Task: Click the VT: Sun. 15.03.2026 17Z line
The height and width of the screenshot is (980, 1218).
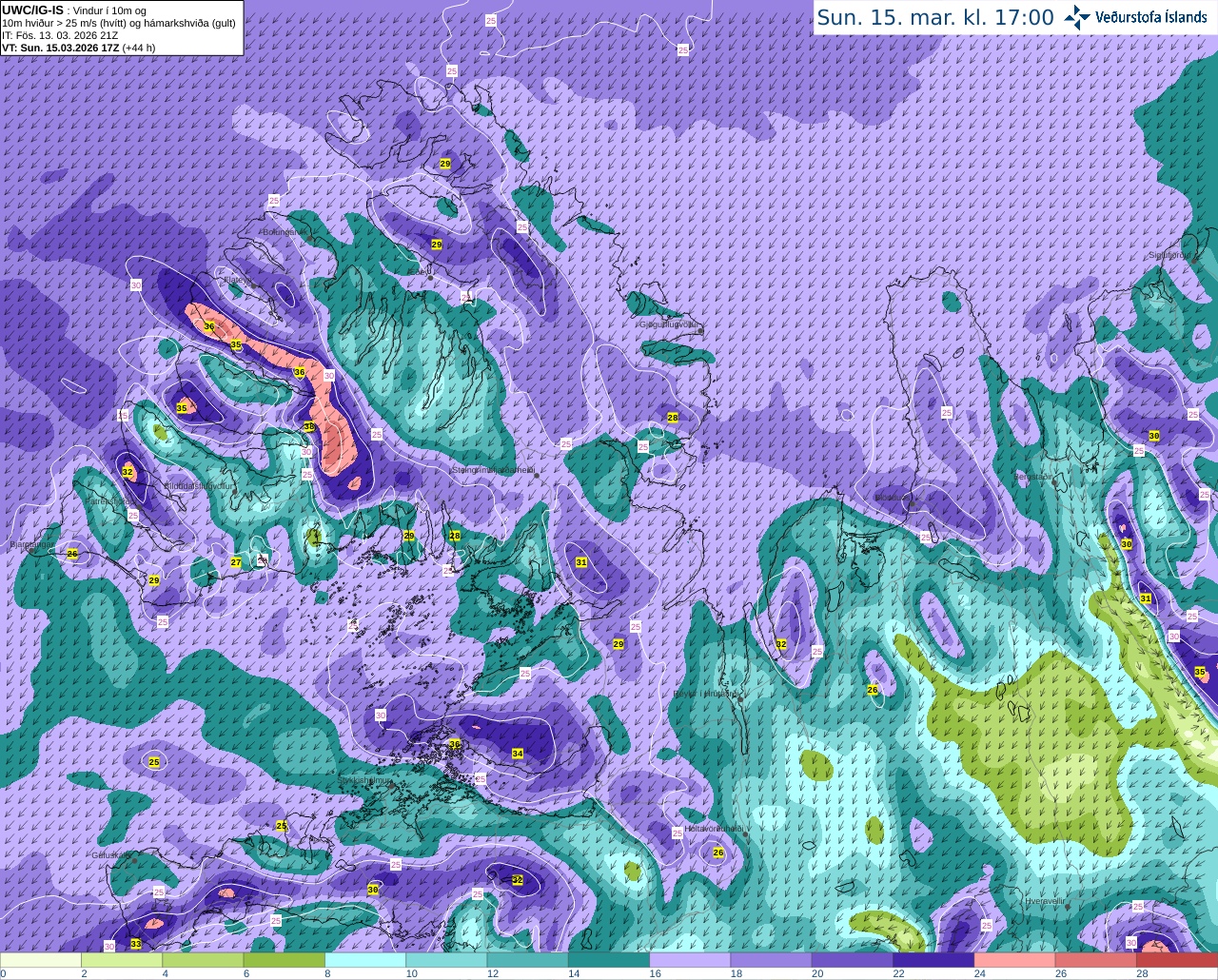Action: [x=78, y=48]
